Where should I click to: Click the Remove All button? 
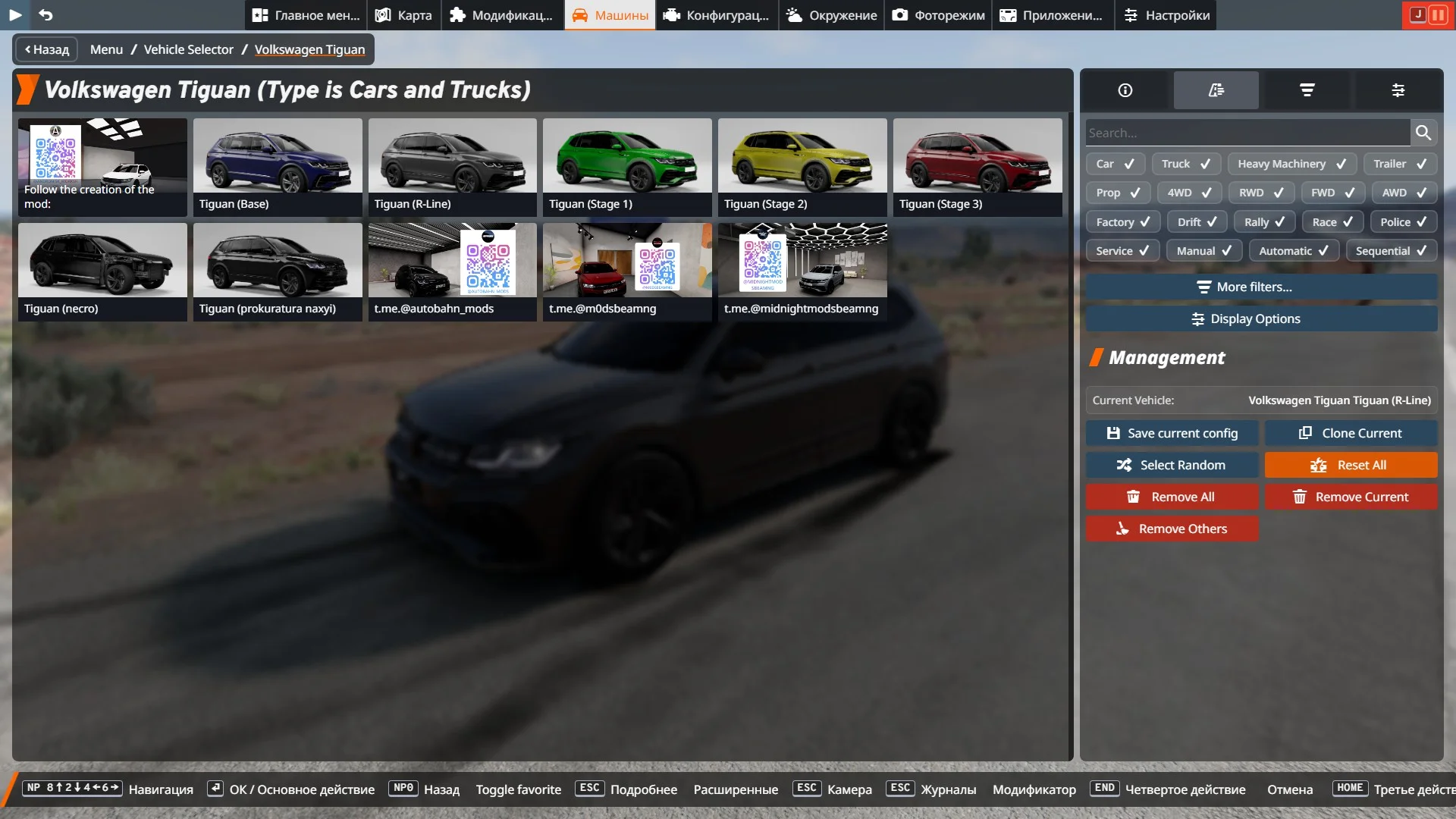(x=1172, y=497)
